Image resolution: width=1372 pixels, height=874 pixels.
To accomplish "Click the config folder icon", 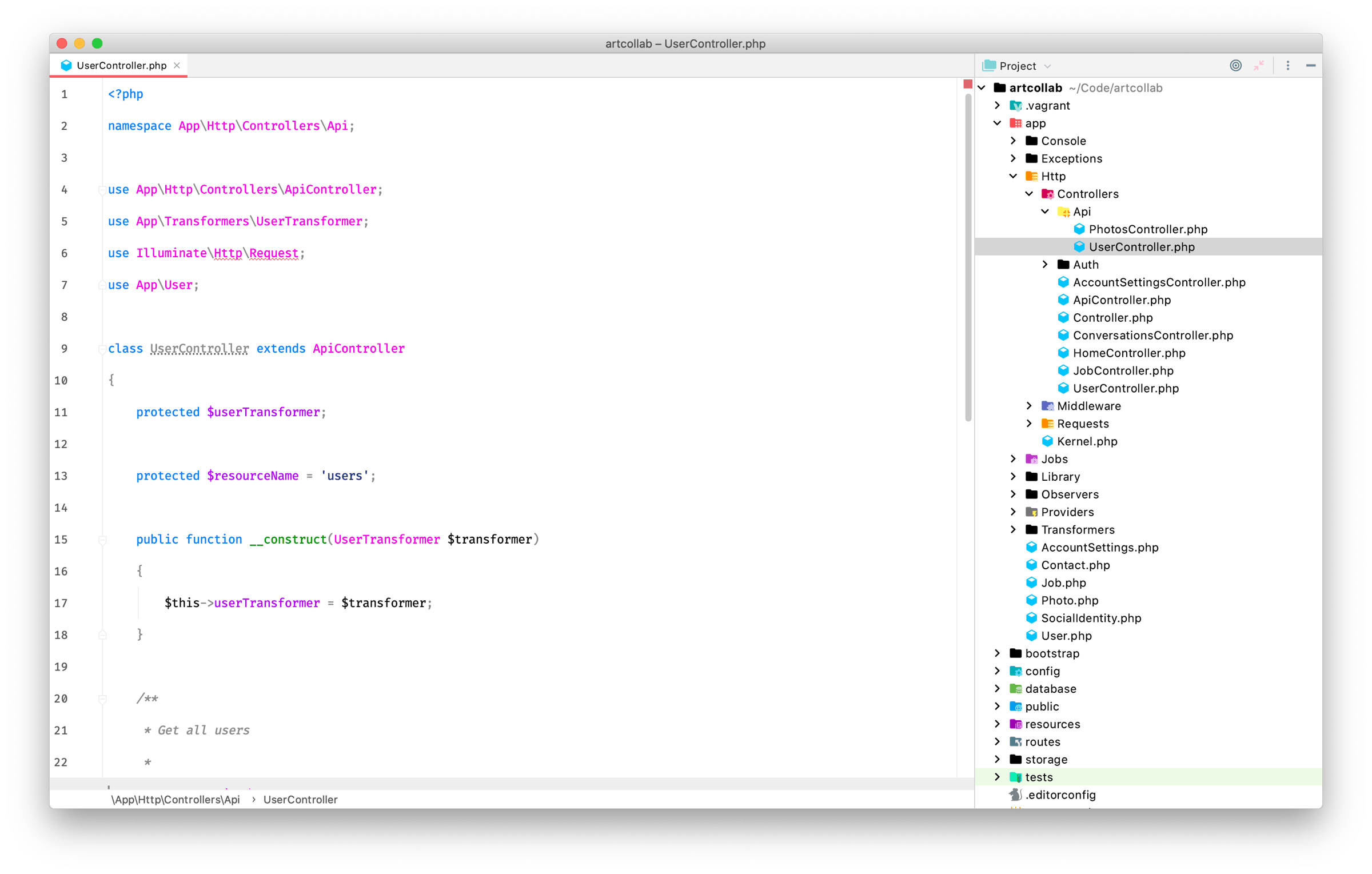I will [x=1015, y=671].
